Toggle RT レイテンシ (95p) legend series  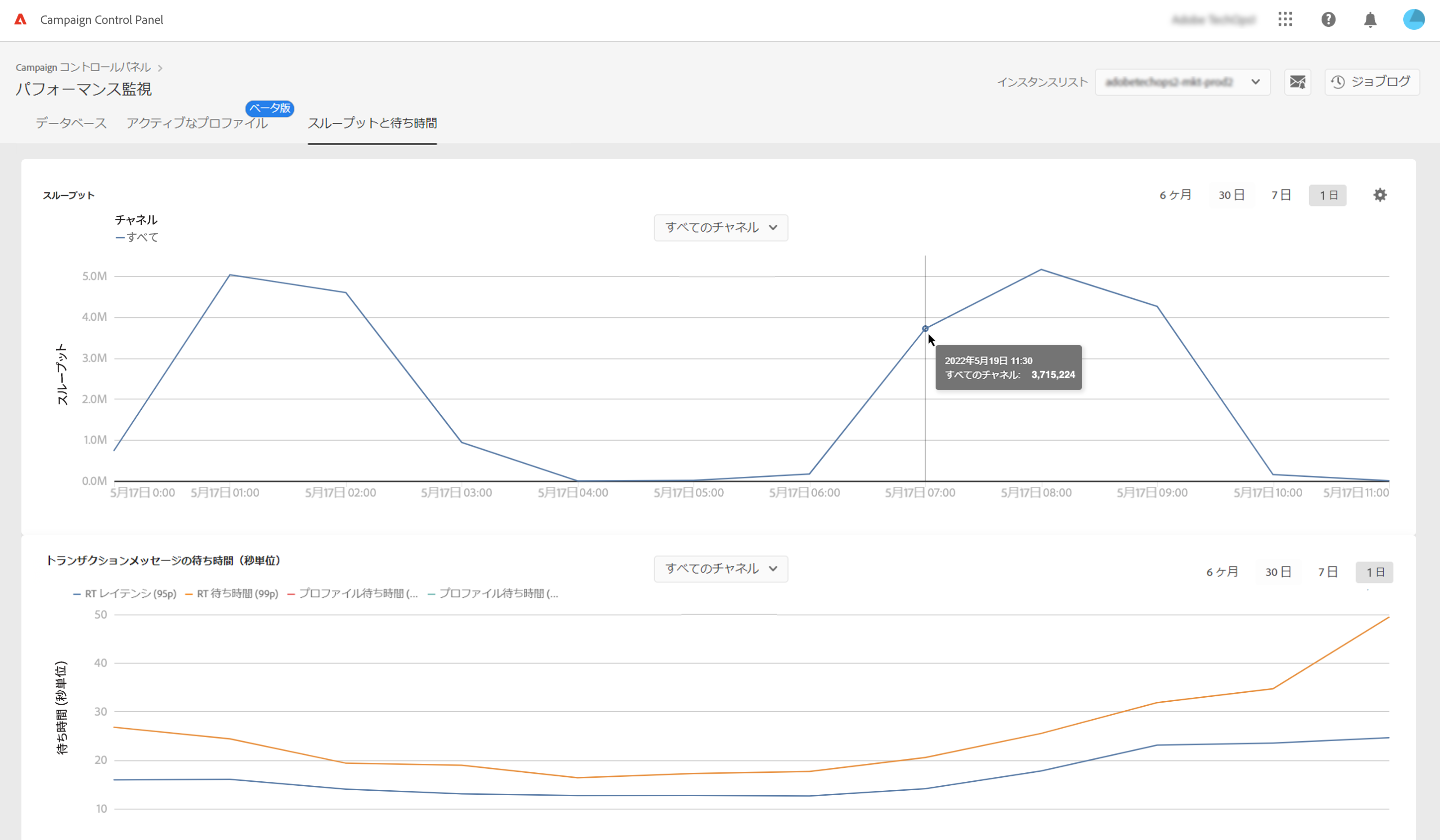coord(124,594)
